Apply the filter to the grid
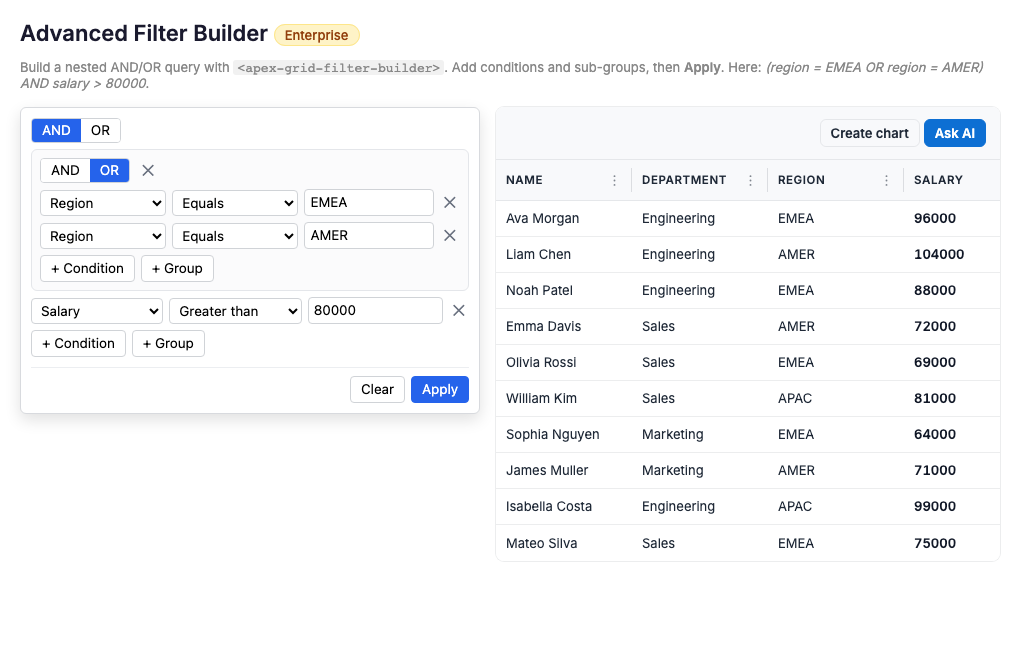Image resolution: width=1020 pixels, height=650 pixels. 440,390
